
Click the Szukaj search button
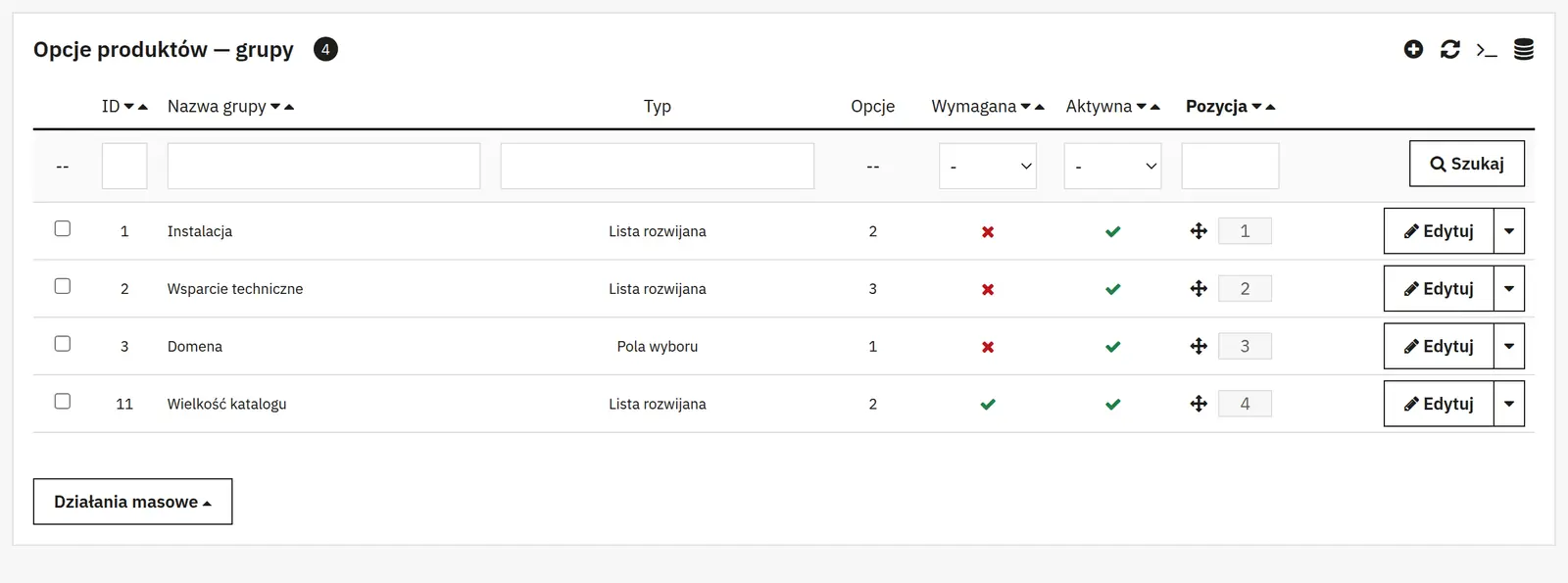(1467, 164)
